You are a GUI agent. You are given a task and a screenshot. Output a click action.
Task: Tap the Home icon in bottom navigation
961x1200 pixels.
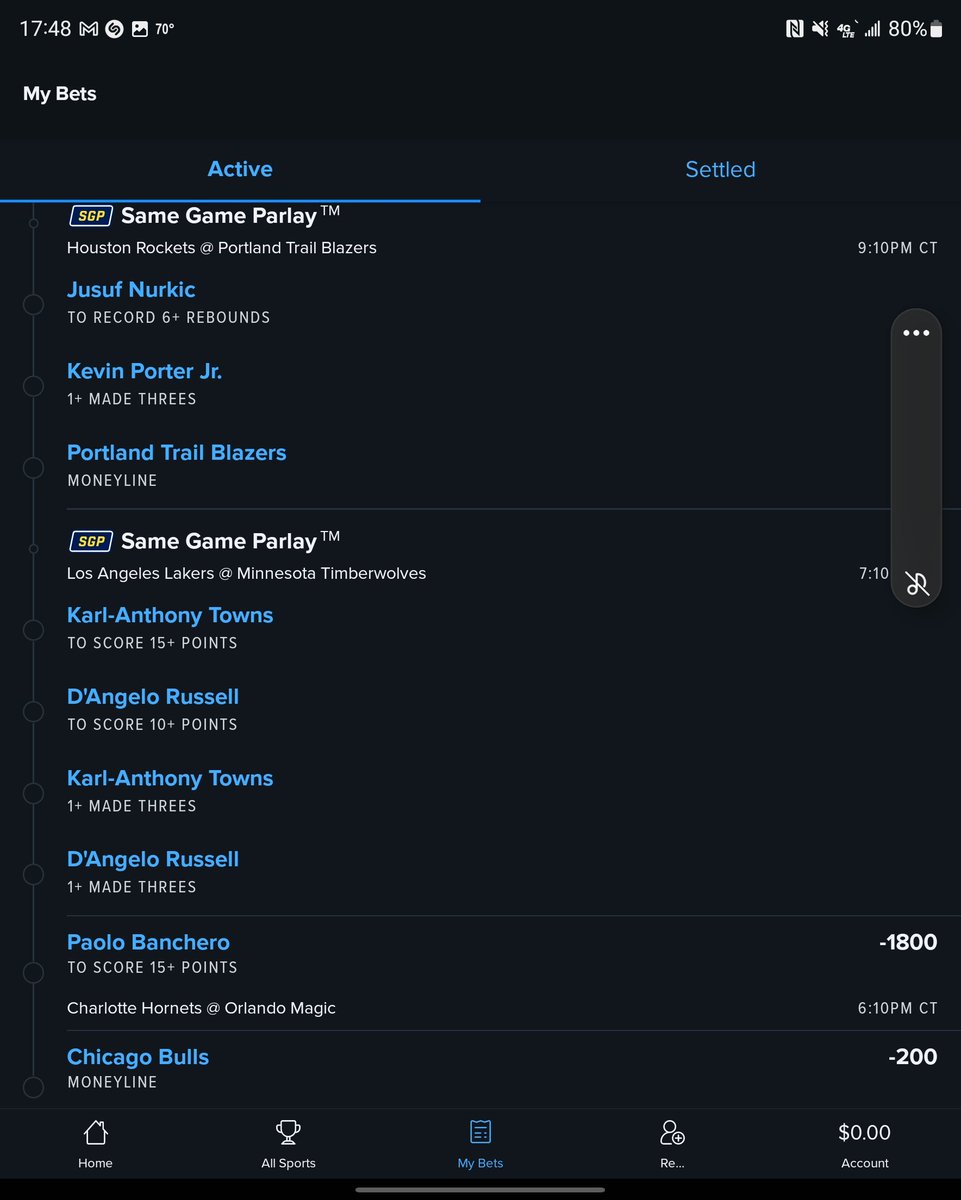click(x=95, y=1133)
